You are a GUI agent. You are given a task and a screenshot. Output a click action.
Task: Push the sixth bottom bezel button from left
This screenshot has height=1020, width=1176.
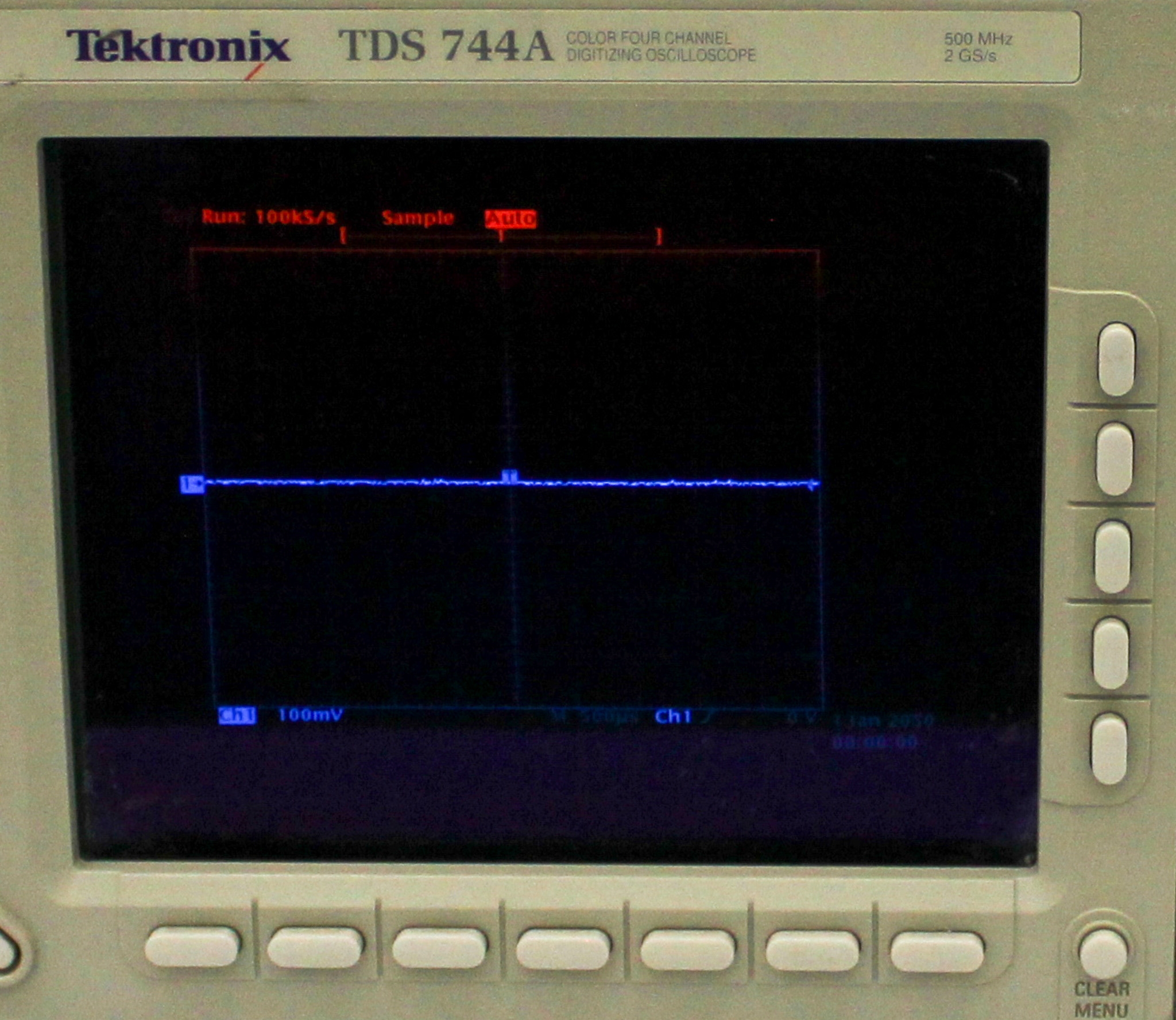pyautogui.click(x=813, y=952)
